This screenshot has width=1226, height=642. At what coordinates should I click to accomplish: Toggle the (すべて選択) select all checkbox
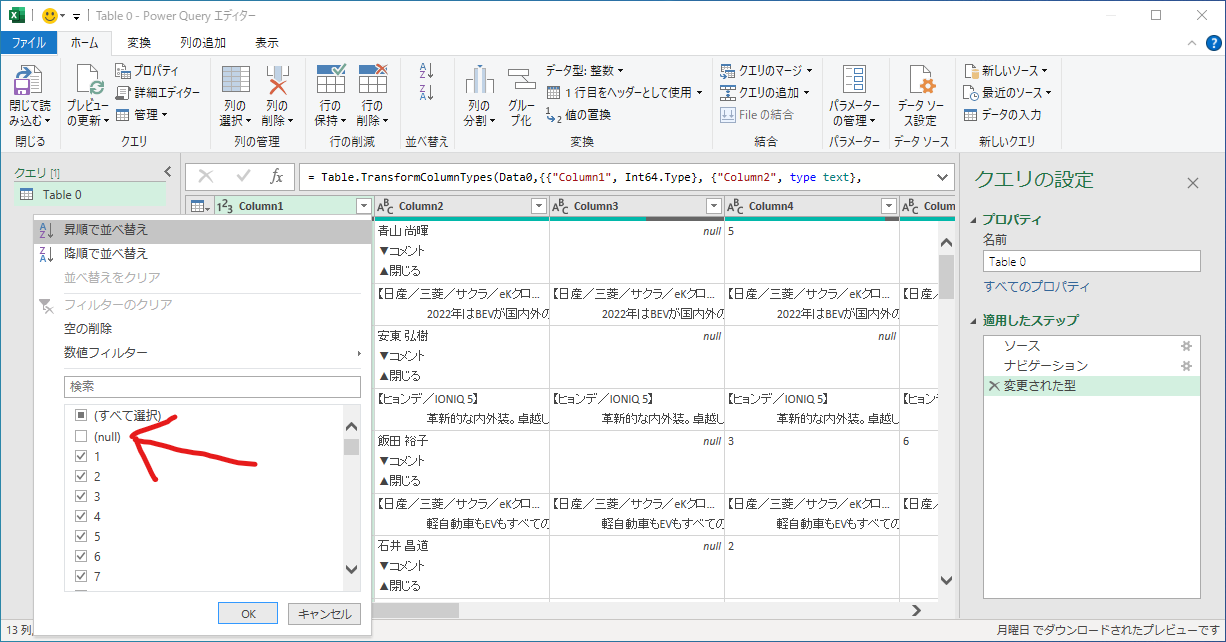[81, 415]
